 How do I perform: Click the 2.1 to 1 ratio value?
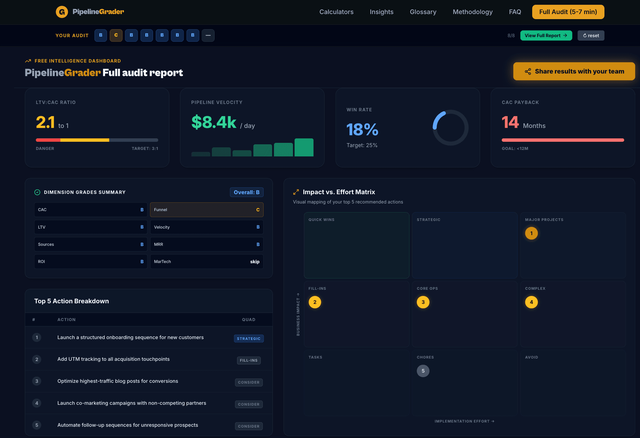click(52, 122)
